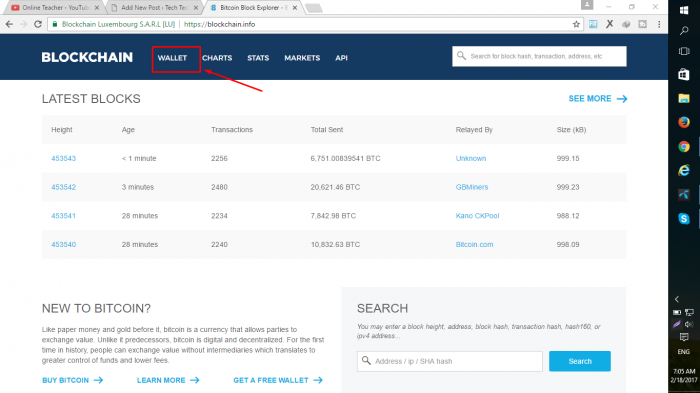Click SEE MORE latest blocks link
Viewport: 700px width, 393px height.
coord(598,99)
